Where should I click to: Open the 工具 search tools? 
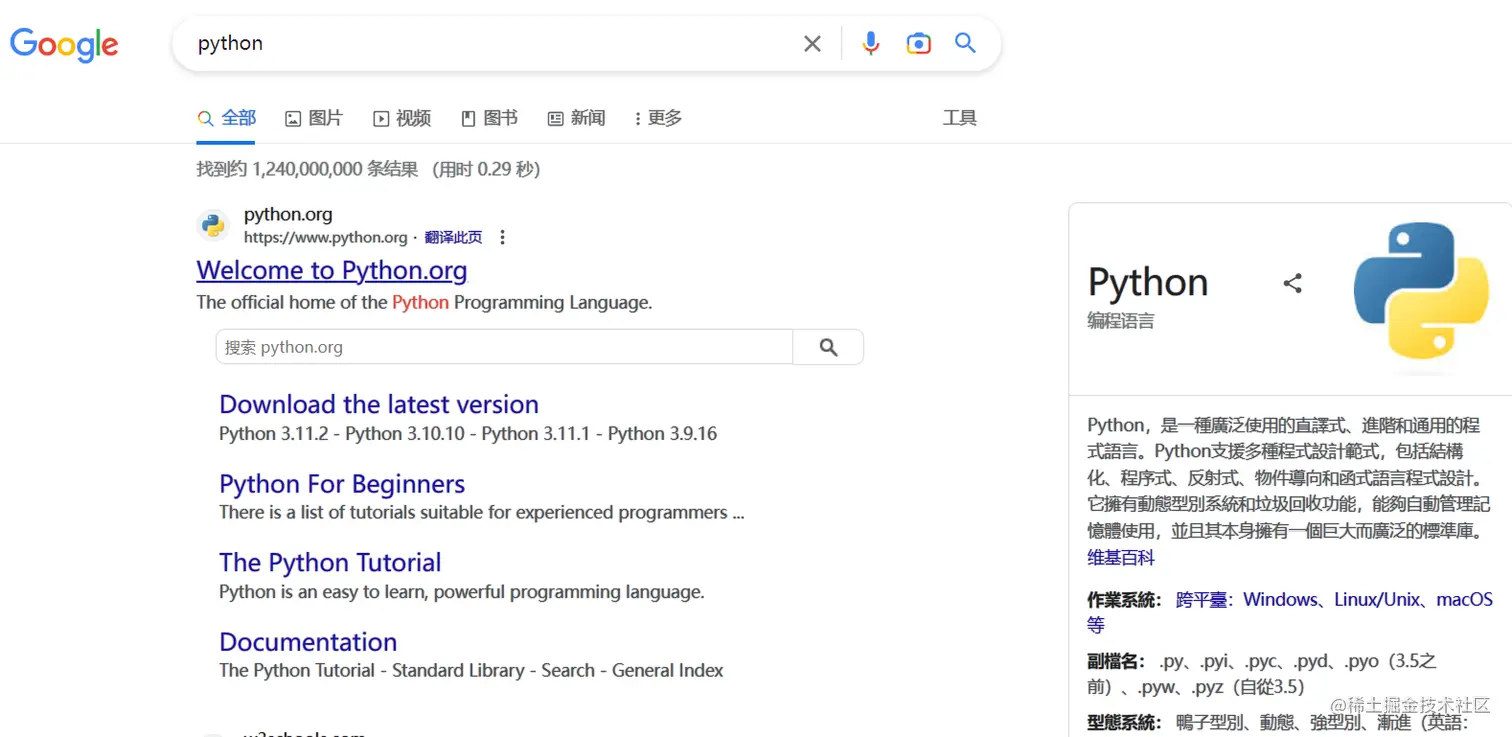pyautogui.click(x=959, y=118)
